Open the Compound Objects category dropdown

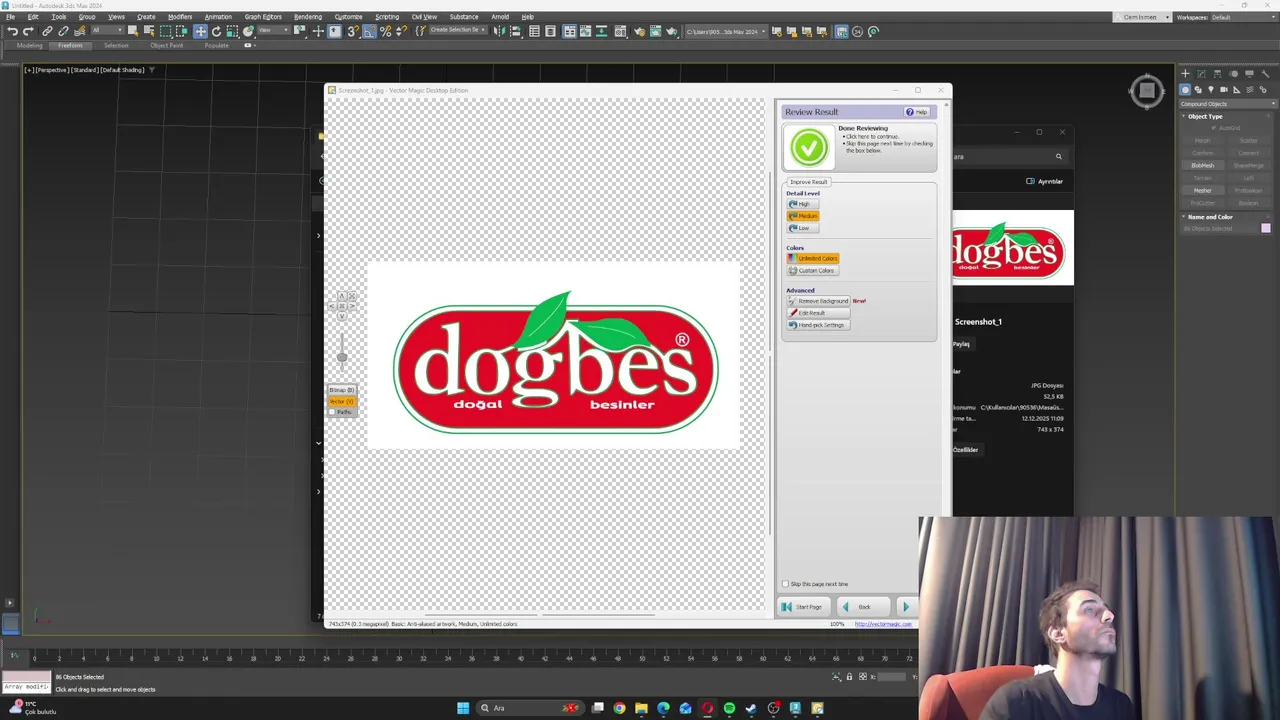tap(1228, 104)
